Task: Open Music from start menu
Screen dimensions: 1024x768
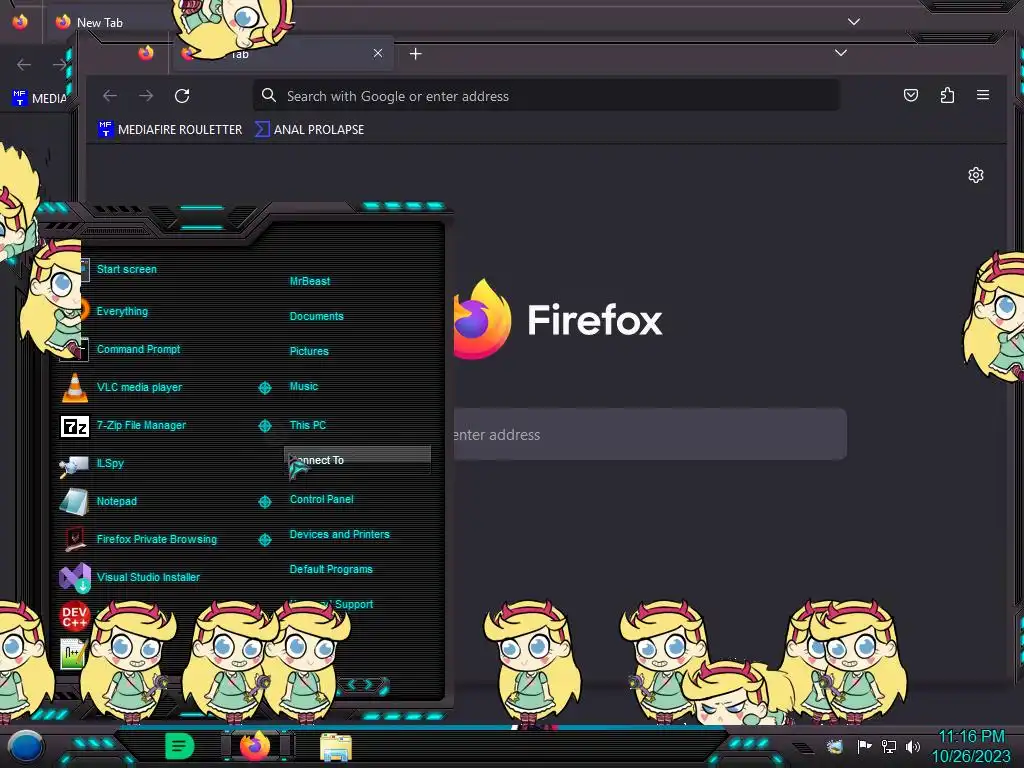Action: tap(304, 386)
